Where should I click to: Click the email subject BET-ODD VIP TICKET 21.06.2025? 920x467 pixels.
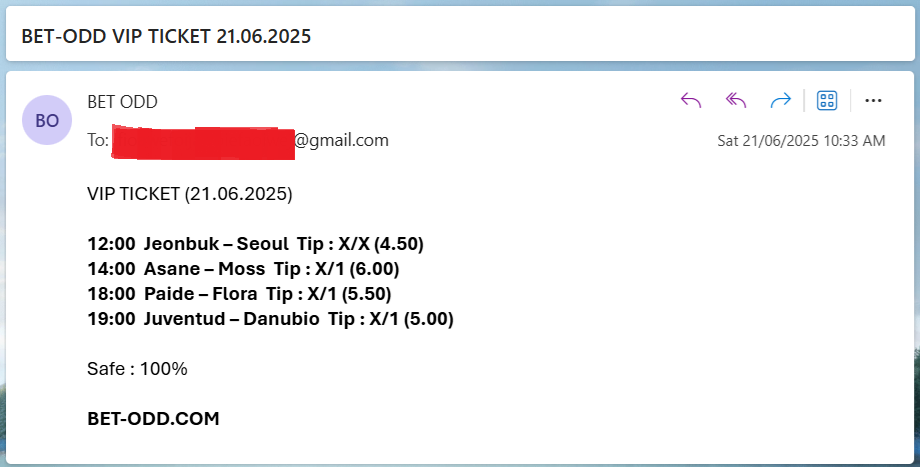click(166, 36)
